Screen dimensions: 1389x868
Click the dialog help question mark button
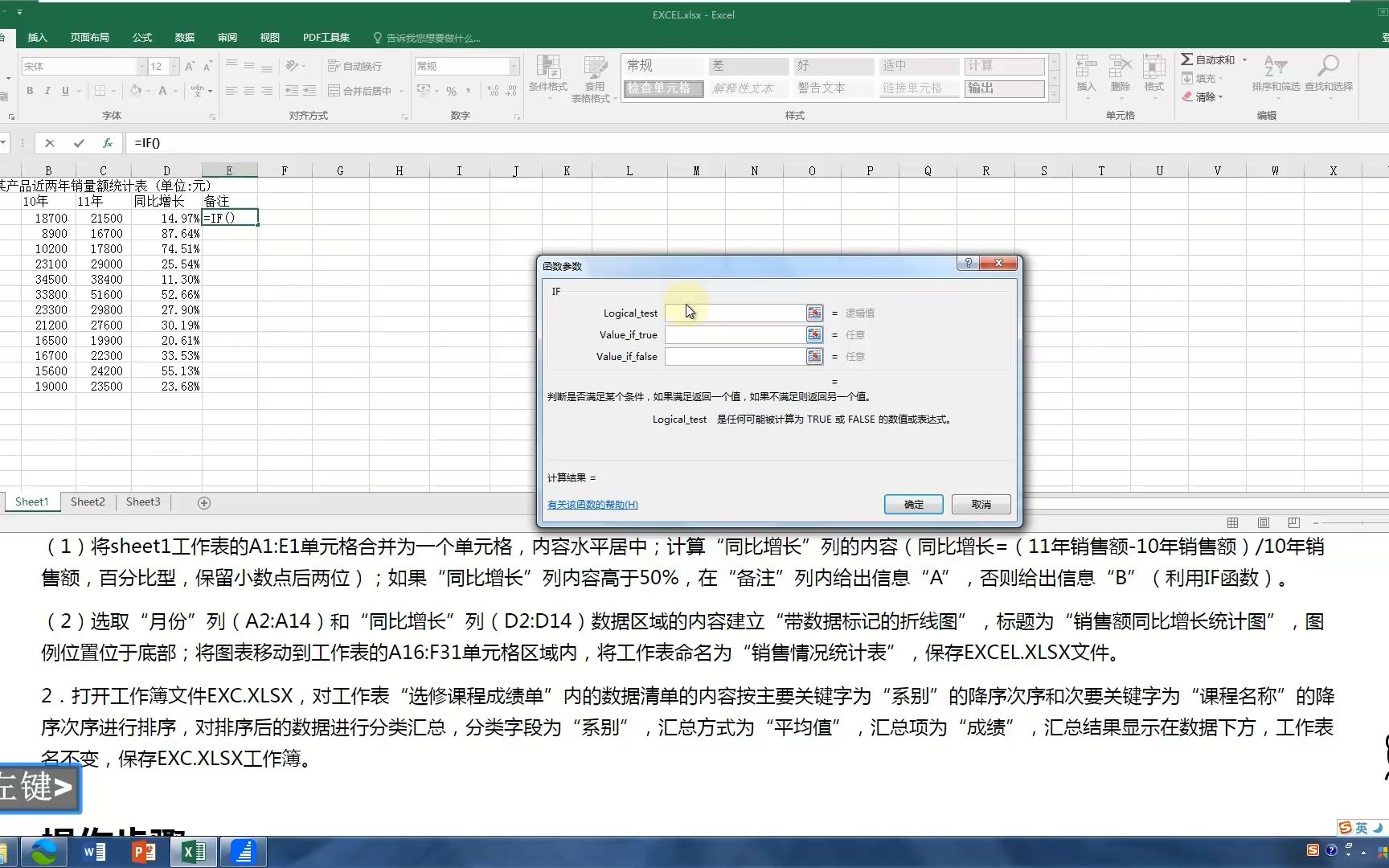point(968,263)
